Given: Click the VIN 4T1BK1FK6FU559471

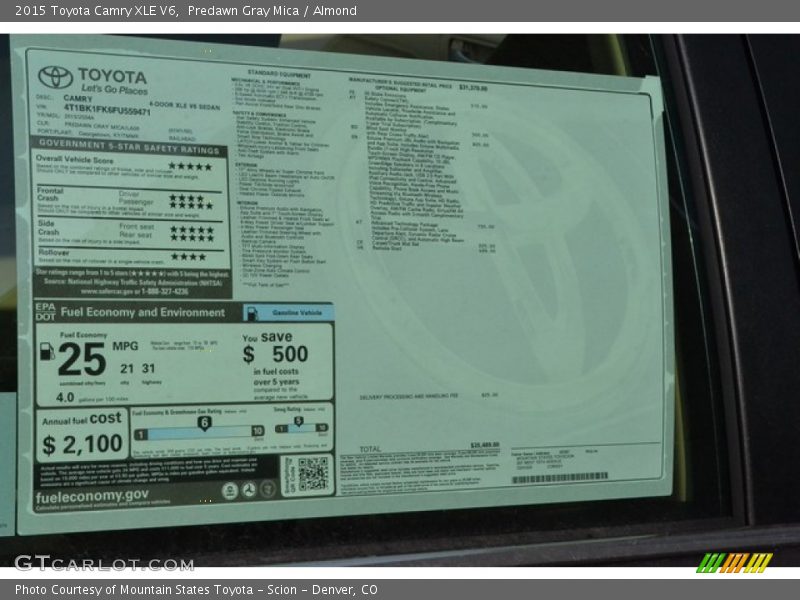Looking at the screenshot, I should (x=107, y=109).
